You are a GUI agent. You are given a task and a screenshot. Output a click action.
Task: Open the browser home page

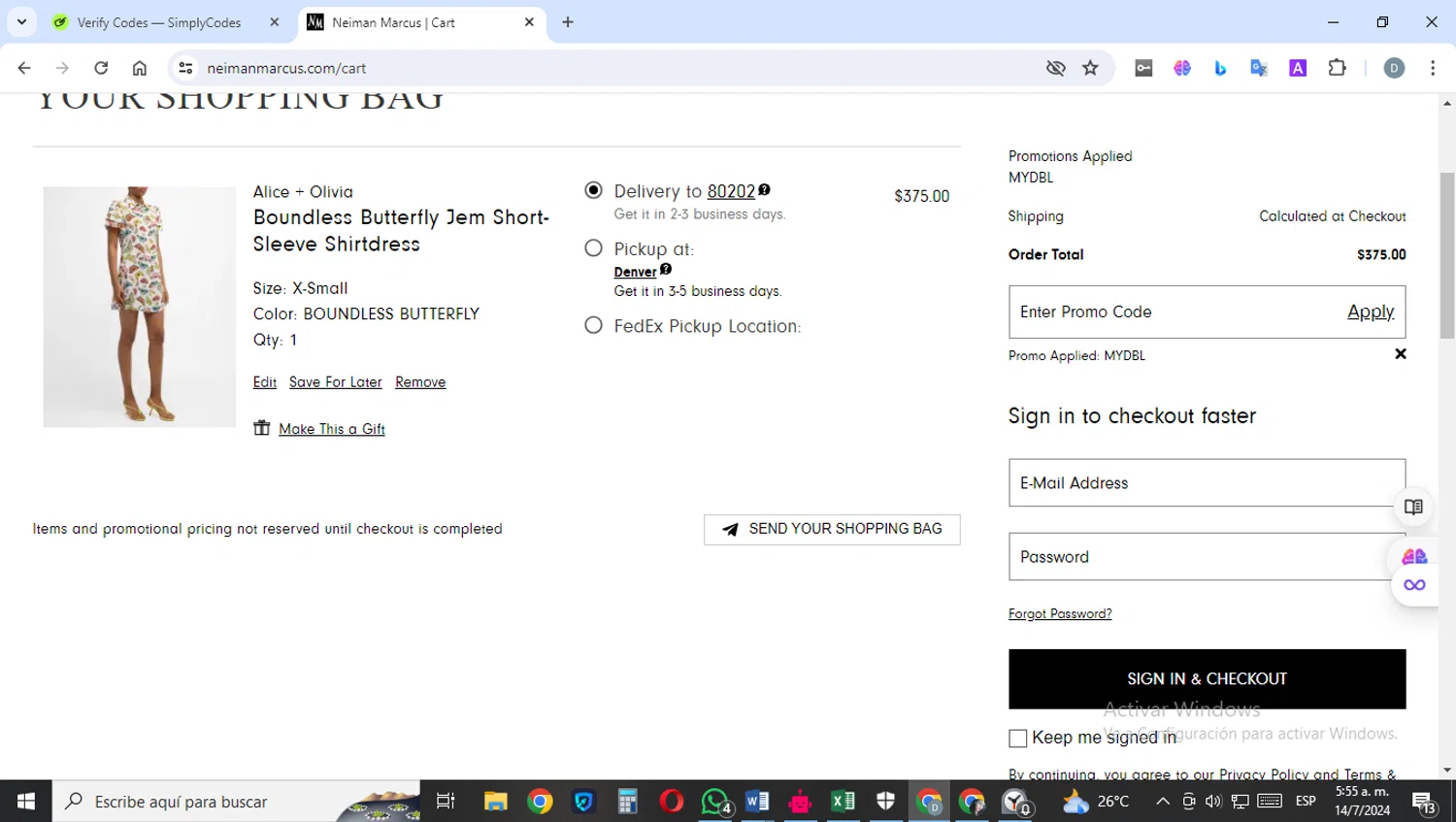pyautogui.click(x=140, y=68)
